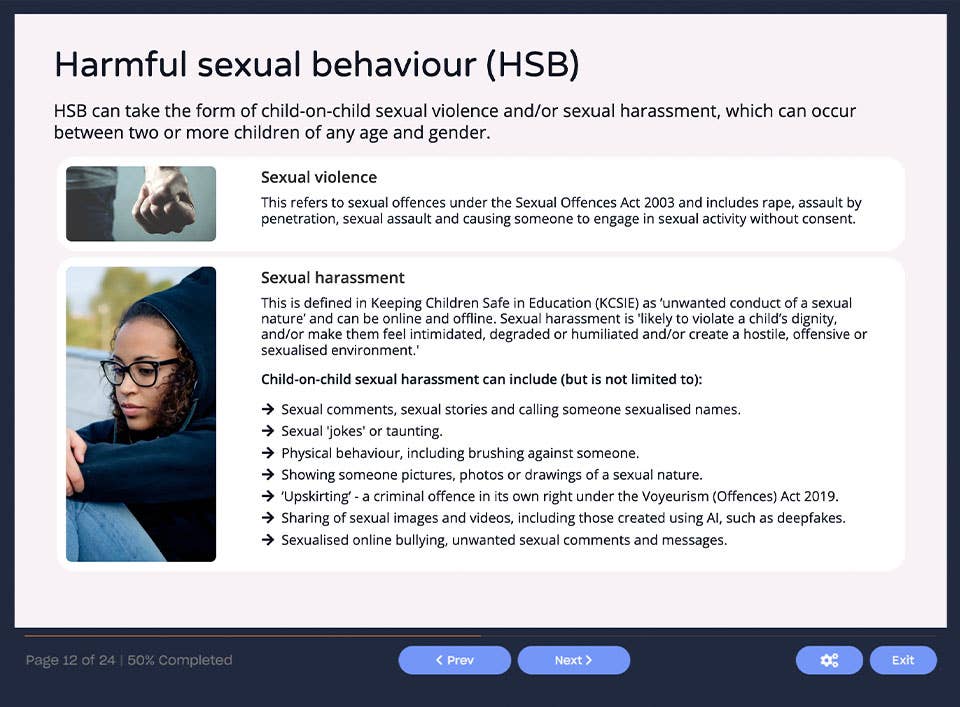This screenshot has height=707, width=960.
Task: Click arrow bullet beside 'Sexual comments' item
Action: (x=268, y=409)
